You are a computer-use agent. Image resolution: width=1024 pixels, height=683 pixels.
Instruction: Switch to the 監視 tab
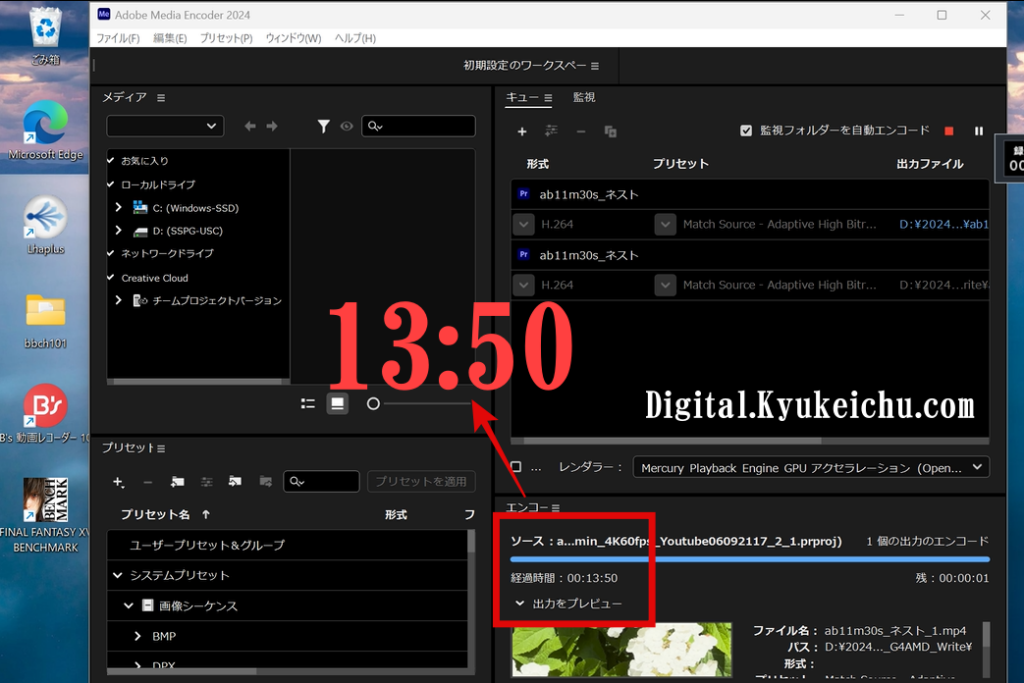[584, 97]
